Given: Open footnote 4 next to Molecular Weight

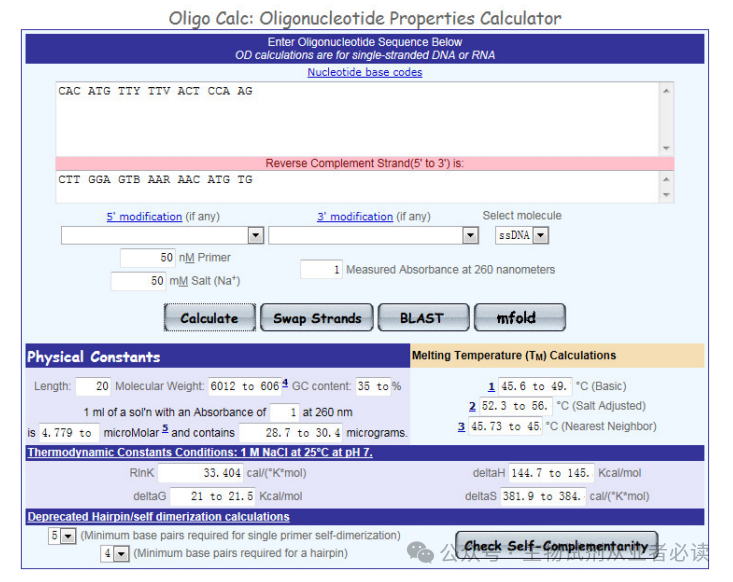Looking at the screenshot, I should tap(285, 382).
